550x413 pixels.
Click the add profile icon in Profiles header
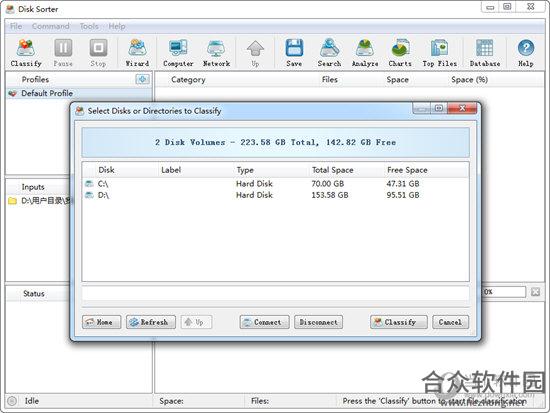[x=142, y=79]
